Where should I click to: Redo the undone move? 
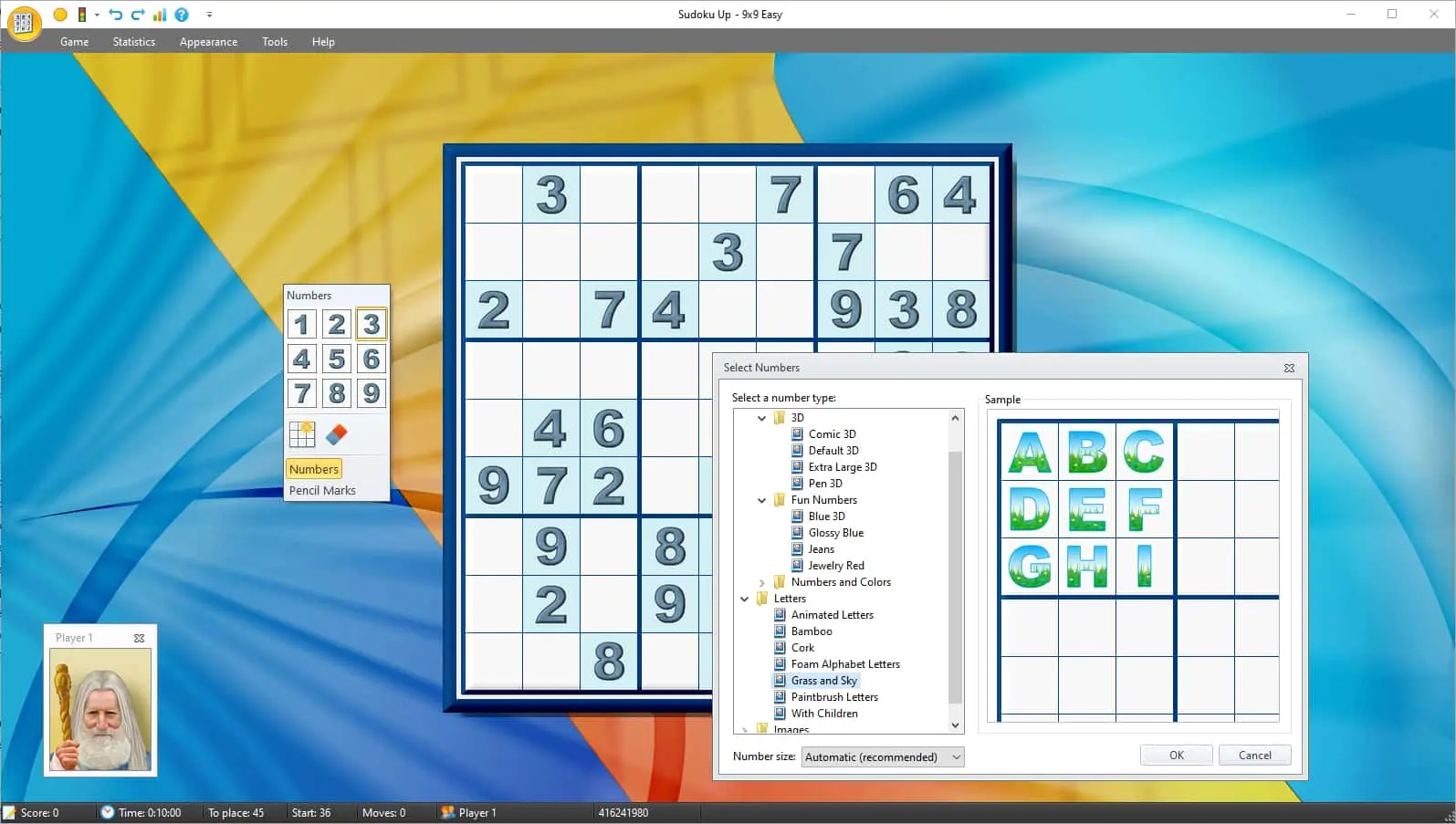pos(138,15)
